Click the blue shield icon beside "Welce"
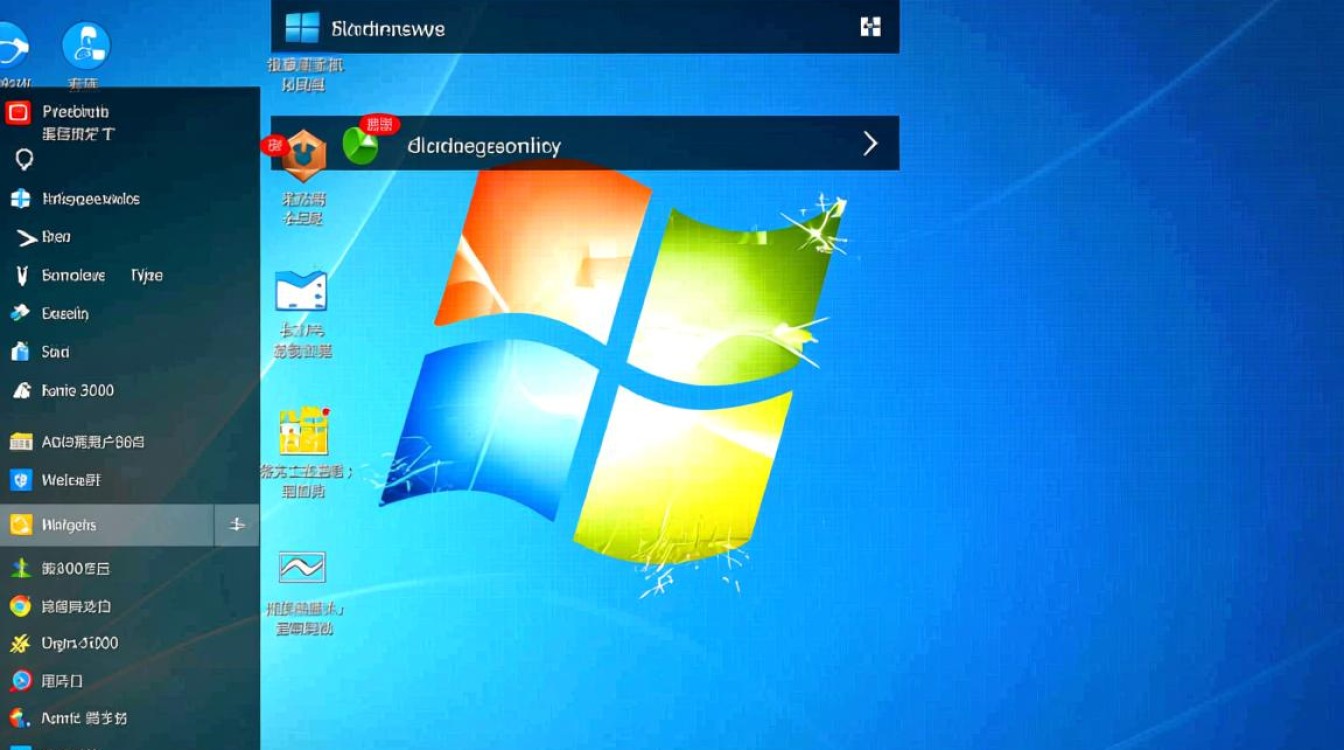The width and height of the screenshot is (1344, 750). coord(21,480)
